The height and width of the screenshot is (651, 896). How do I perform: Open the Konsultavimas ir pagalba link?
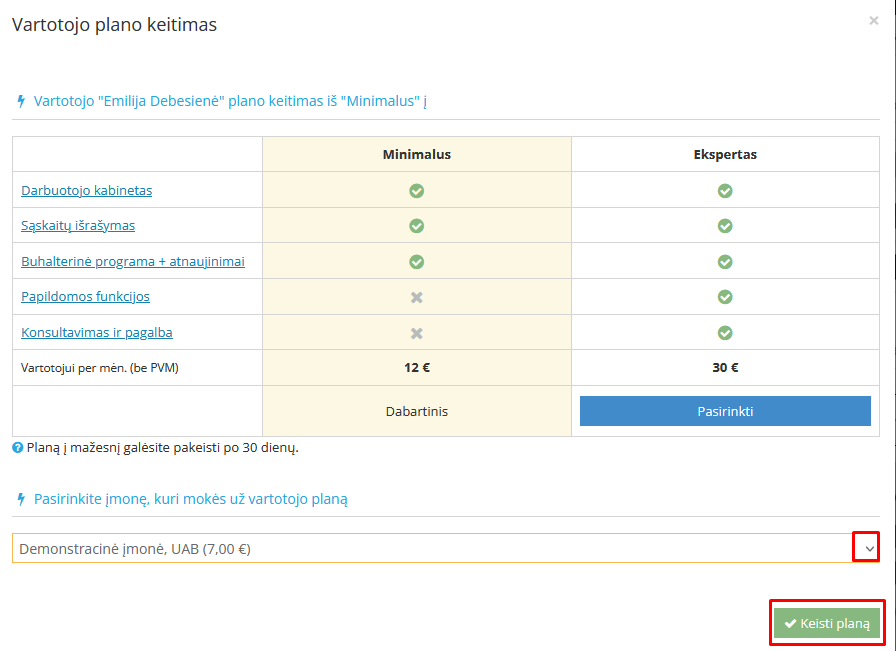pos(90,332)
